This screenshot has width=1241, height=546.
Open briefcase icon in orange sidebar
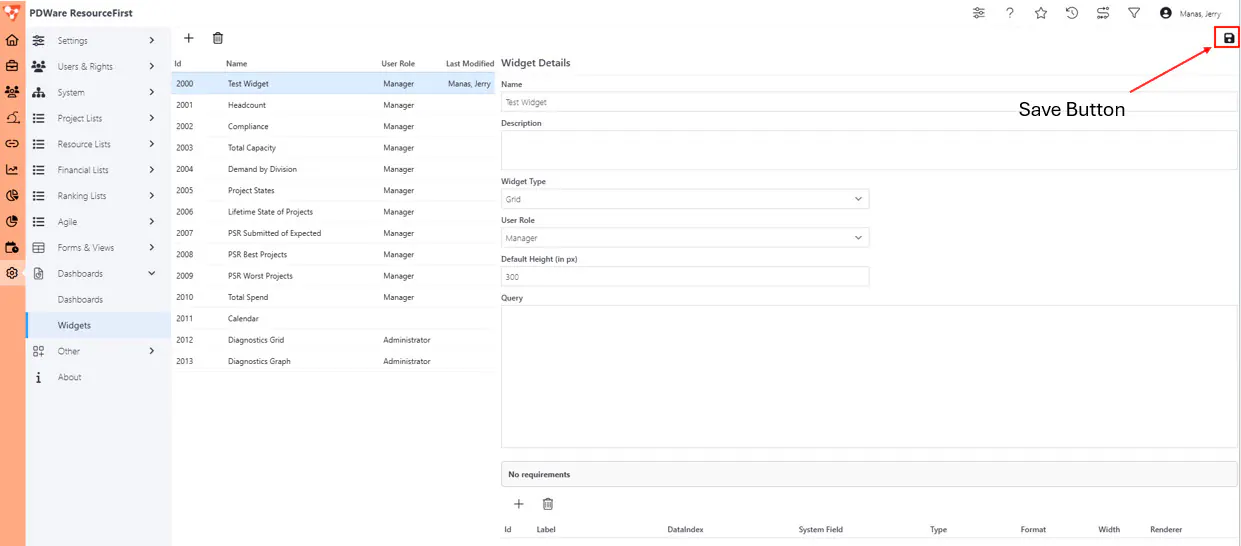point(12,66)
